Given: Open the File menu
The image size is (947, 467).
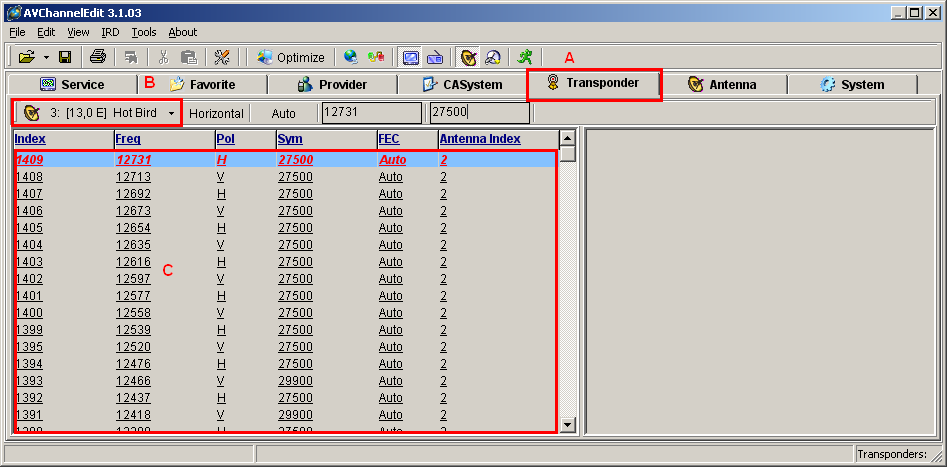Looking at the screenshot, I should pyautogui.click(x=18, y=32).
